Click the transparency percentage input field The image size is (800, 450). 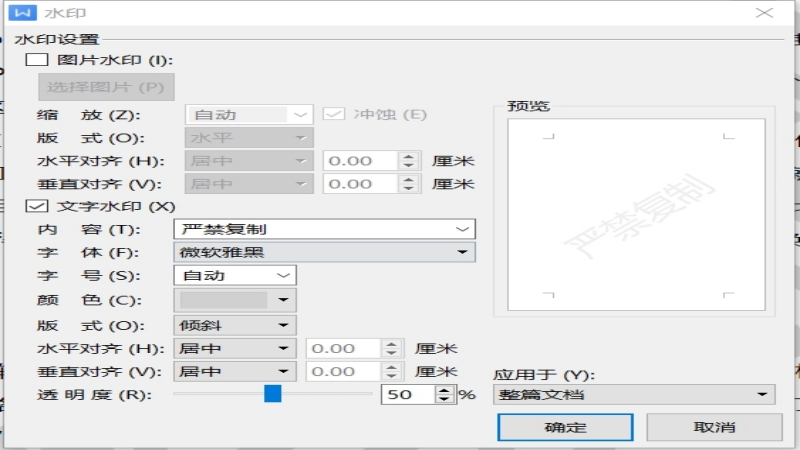(406, 395)
